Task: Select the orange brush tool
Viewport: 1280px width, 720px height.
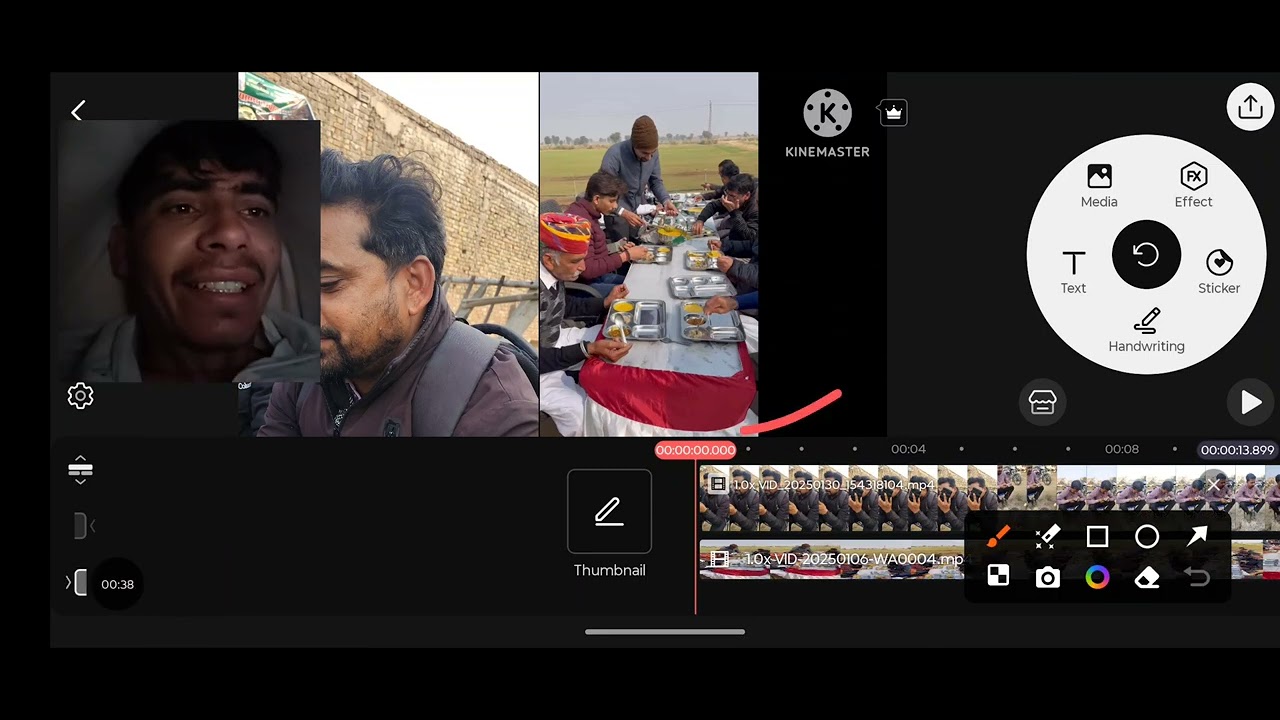Action: click(998, 537)
